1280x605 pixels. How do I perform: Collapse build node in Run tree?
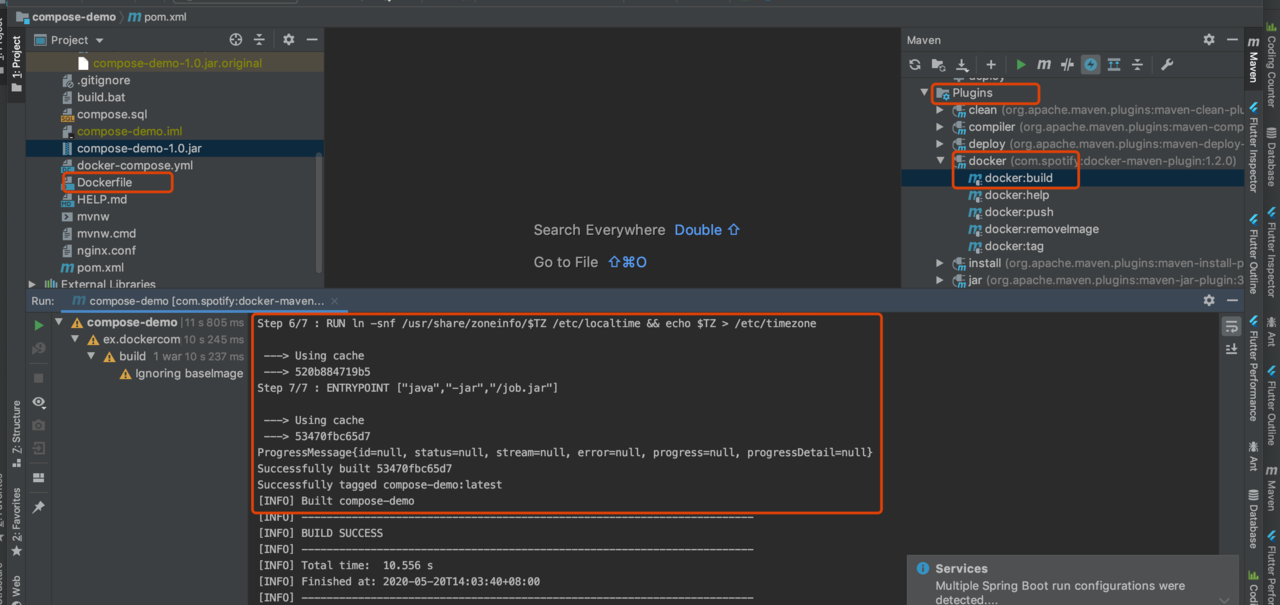click(x=91, y=357)
